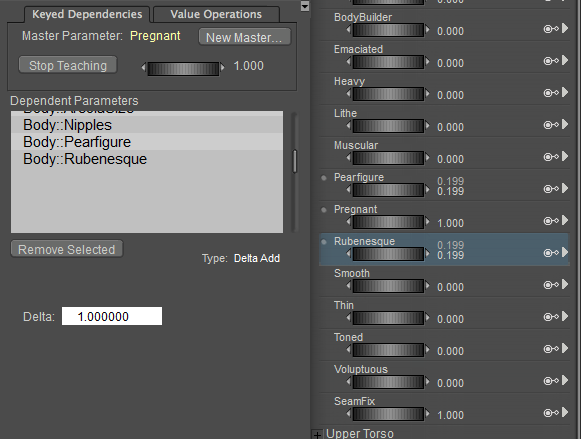Image resolution: width=581 pixels, height=439 pixels.
Task: Click Remove Selected button
Action: [67, 249]
